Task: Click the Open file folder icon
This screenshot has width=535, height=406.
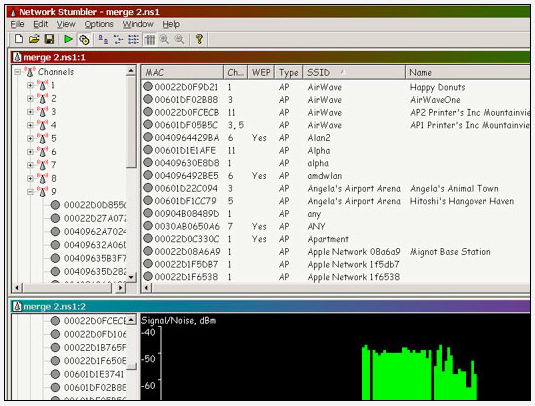Action: 34,39
